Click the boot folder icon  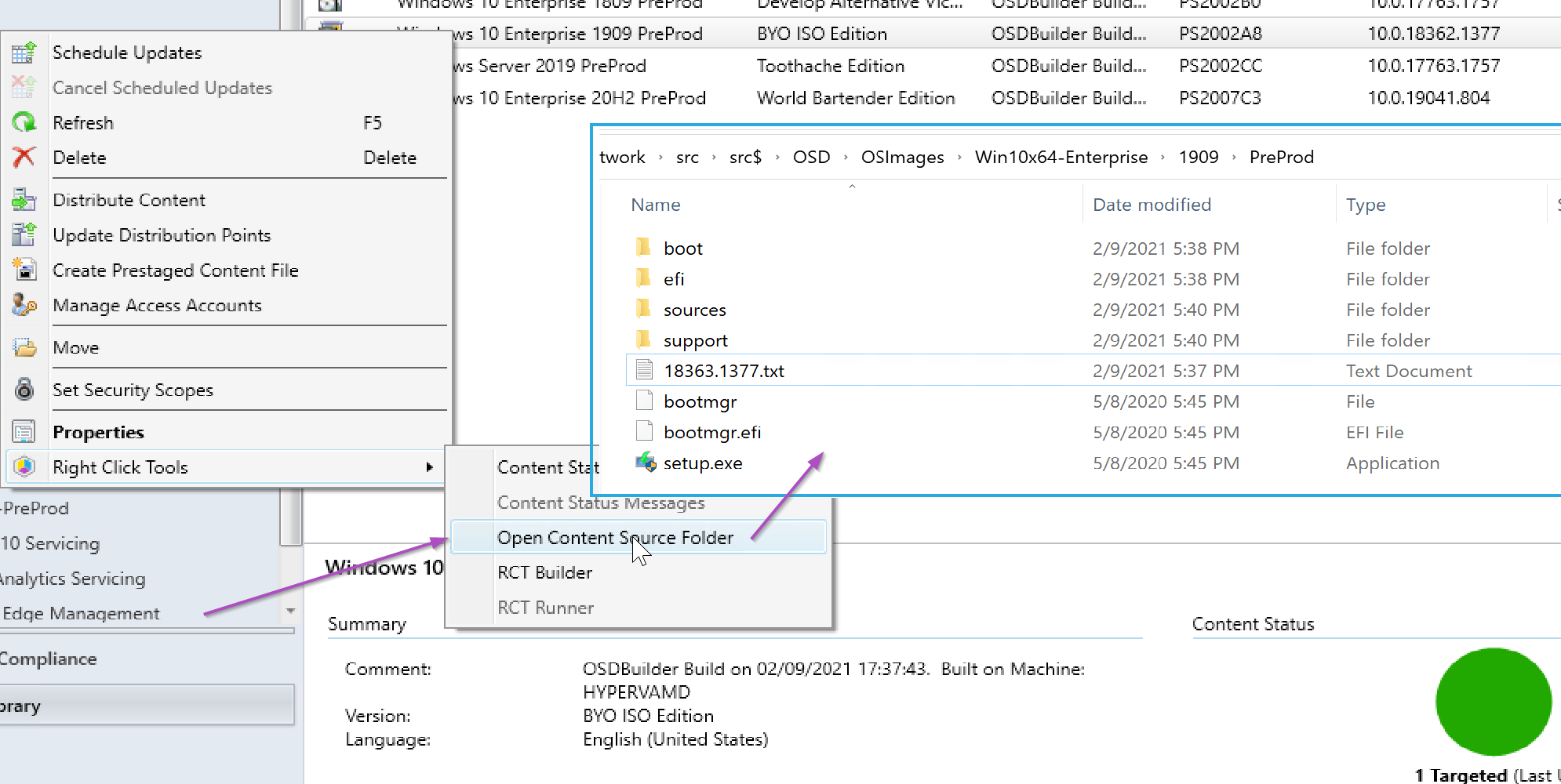pos(644,248)
